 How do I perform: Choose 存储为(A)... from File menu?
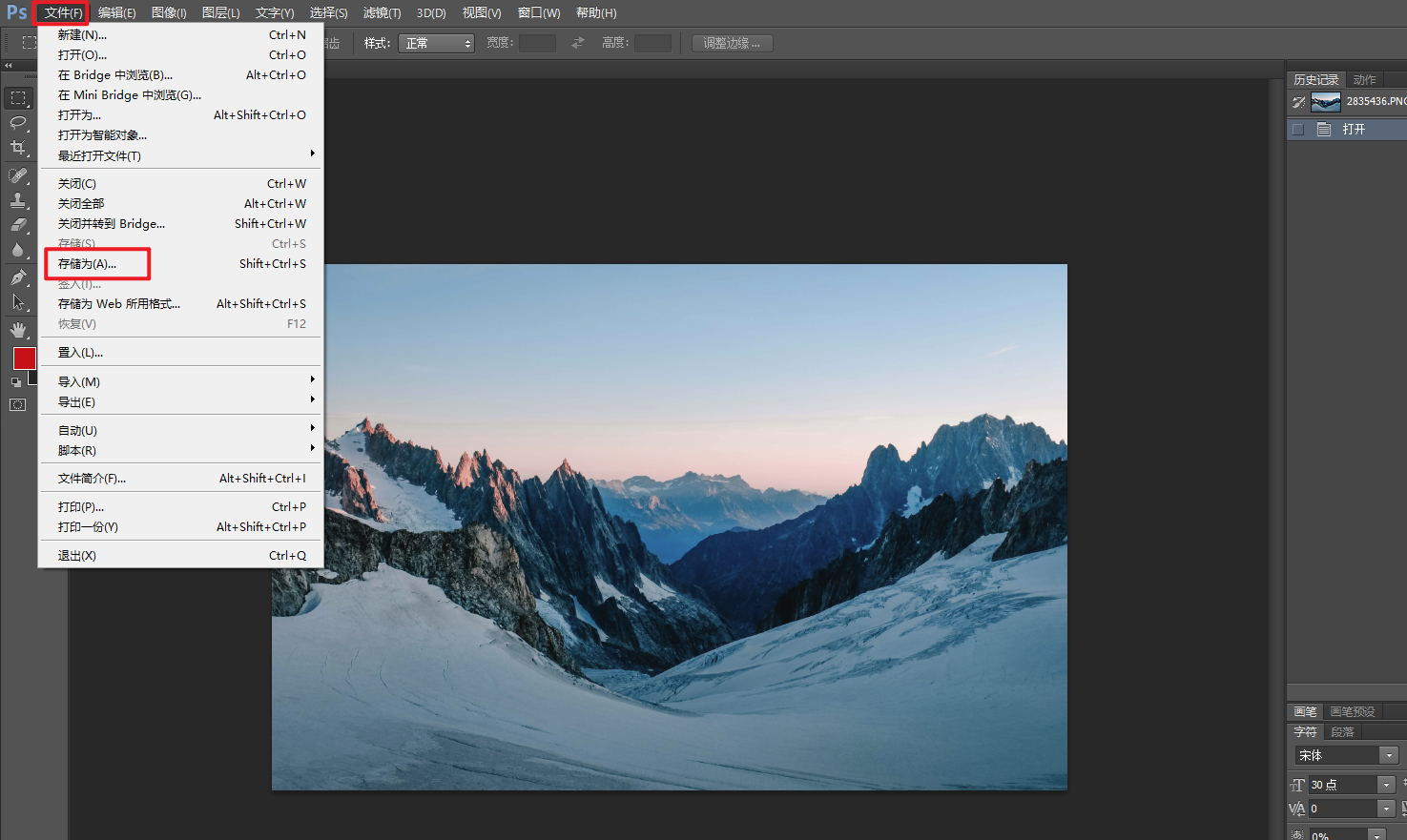click(88, 264)
